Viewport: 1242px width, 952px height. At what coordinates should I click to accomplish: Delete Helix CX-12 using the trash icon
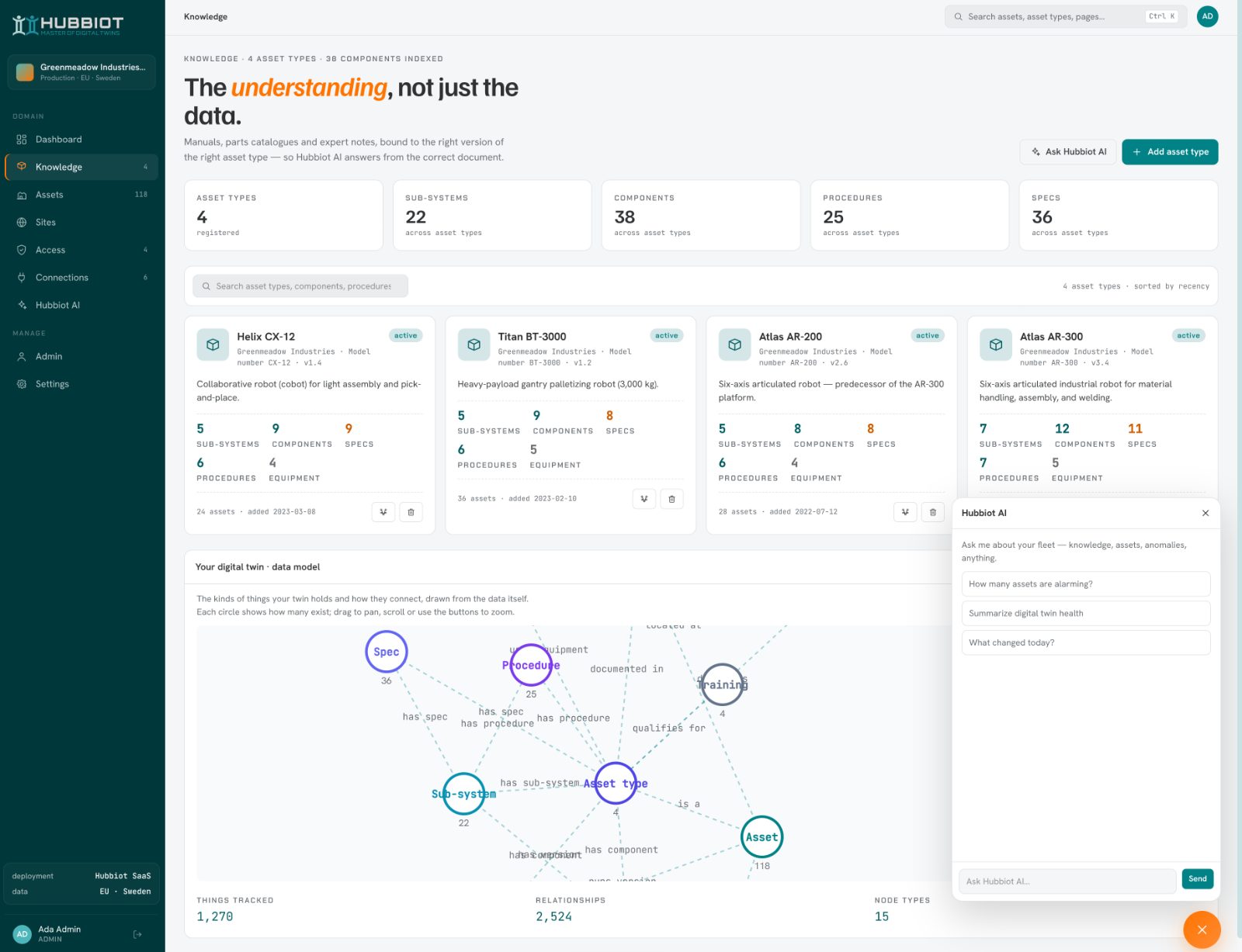point(411,512)
